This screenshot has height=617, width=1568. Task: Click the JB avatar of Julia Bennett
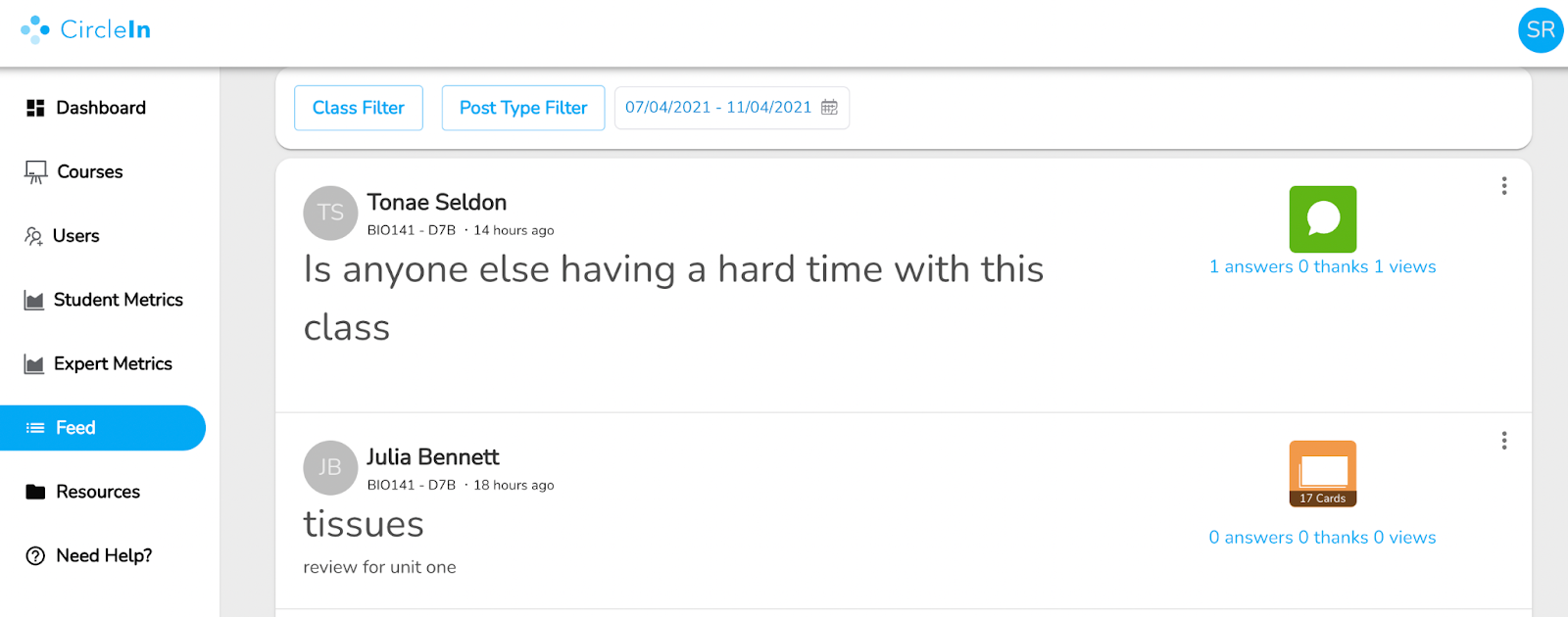pos(330,467)
